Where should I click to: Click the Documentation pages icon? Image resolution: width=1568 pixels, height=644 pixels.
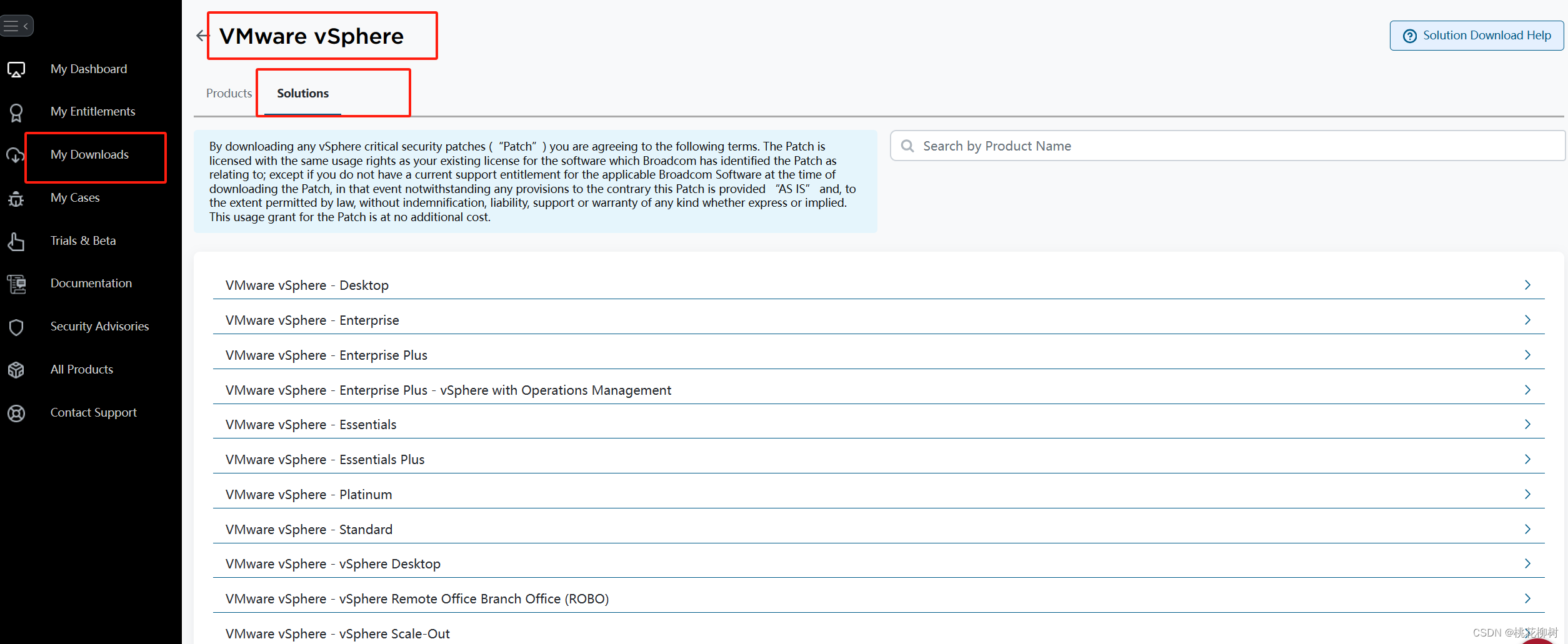[16, 284]
